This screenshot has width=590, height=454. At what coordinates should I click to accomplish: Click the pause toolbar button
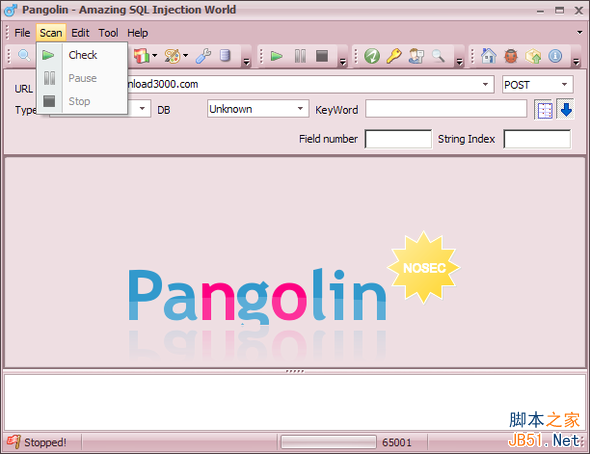[300, 56]
